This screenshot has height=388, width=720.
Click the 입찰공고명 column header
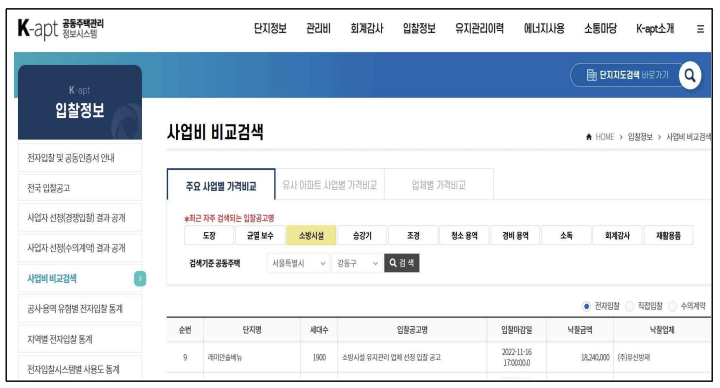tap(412, 330)
